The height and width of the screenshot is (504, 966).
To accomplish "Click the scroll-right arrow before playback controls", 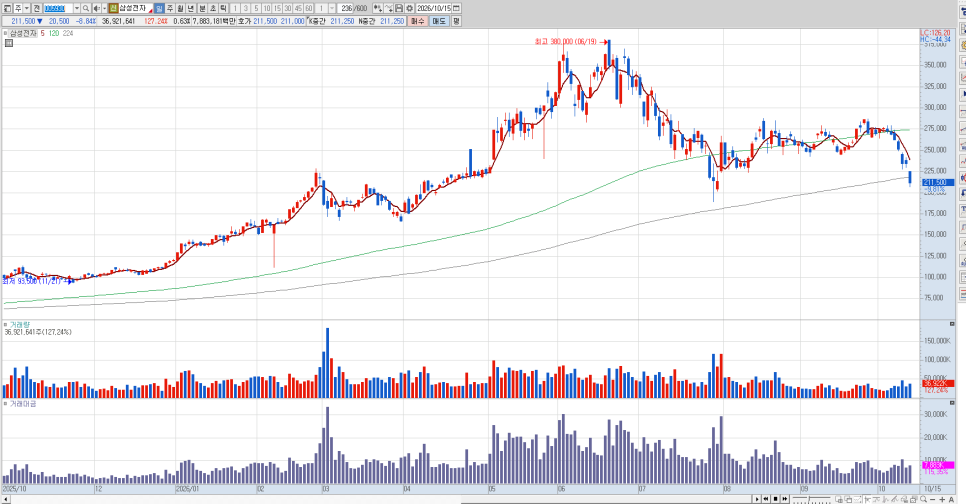I will click(x=757, y=499).
